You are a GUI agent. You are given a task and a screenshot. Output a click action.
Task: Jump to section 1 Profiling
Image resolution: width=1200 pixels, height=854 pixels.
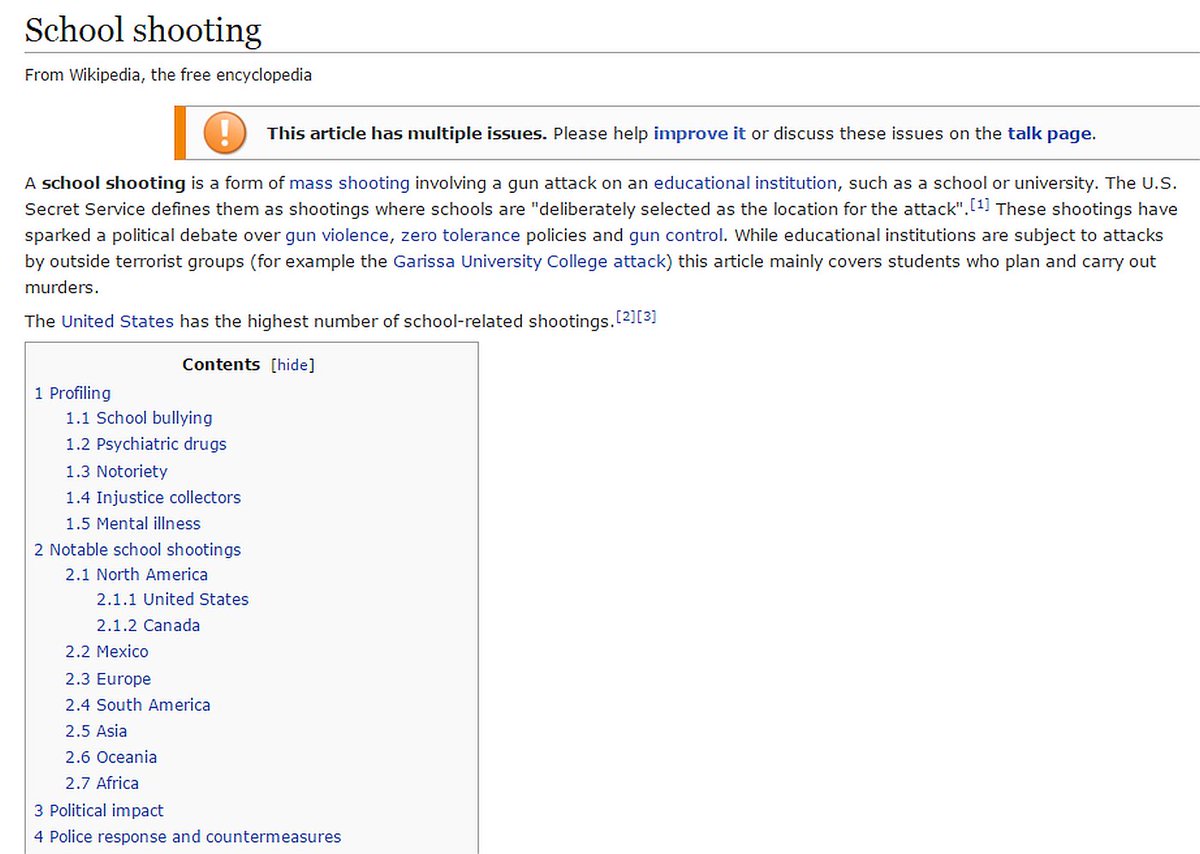(72, 394)
